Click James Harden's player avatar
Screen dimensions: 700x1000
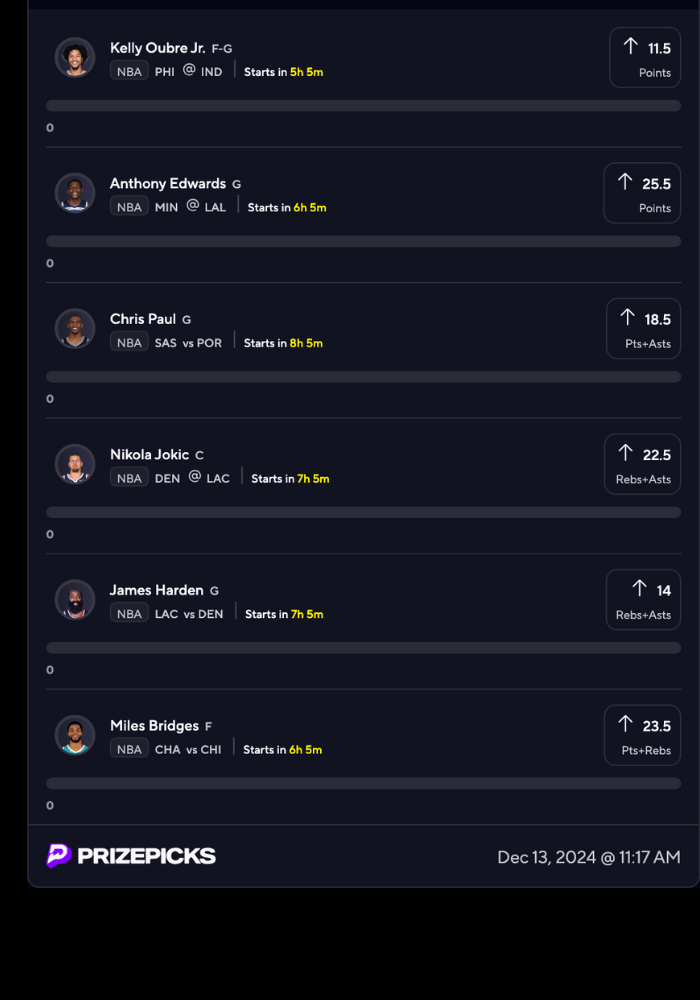[75, 600]
